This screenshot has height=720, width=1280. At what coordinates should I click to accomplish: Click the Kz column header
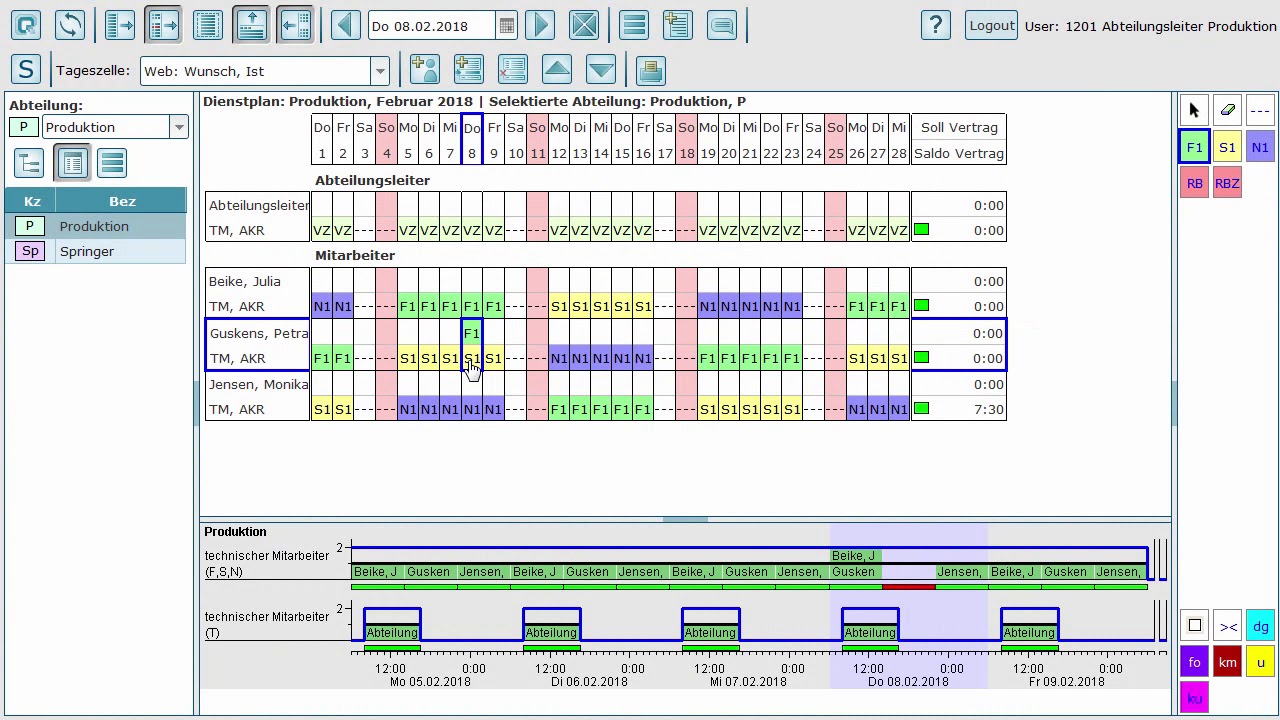[x=32, y=201]
